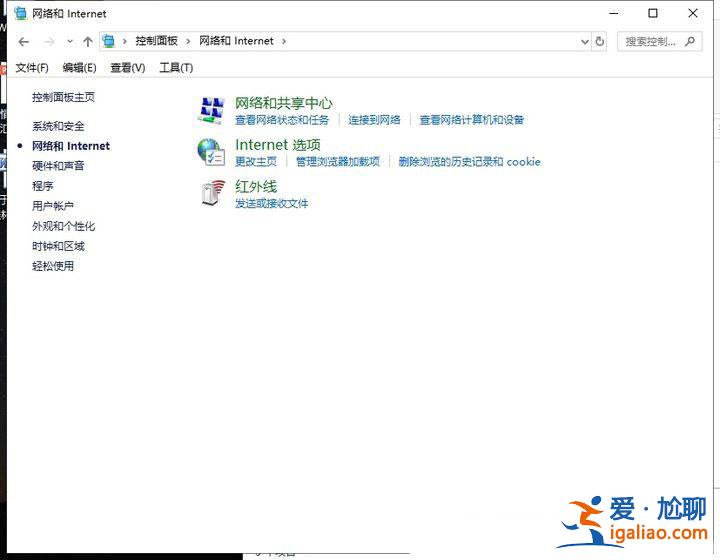Screen dimensions: 720x560
Task: Go to 控制面板主页 in sidebar
Action: [x=63, y=97]
